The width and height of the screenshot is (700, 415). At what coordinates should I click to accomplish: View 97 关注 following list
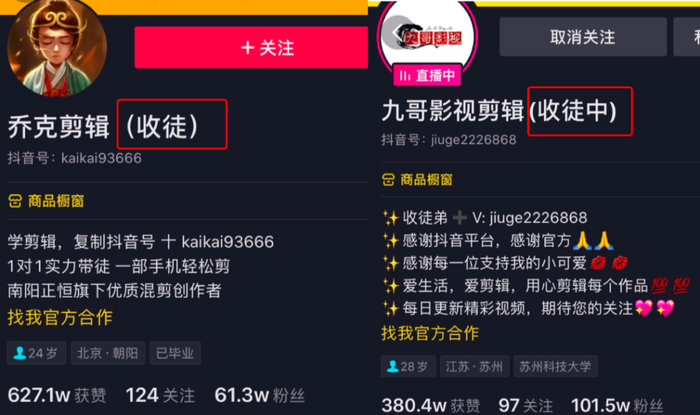tap(525, 405)
